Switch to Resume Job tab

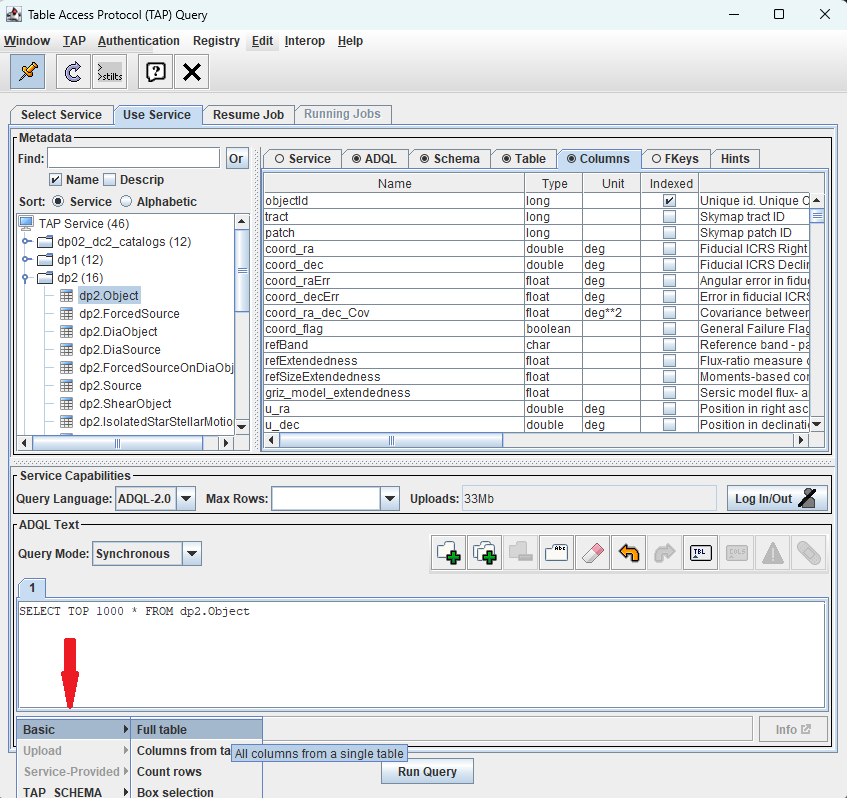(248, 115)
